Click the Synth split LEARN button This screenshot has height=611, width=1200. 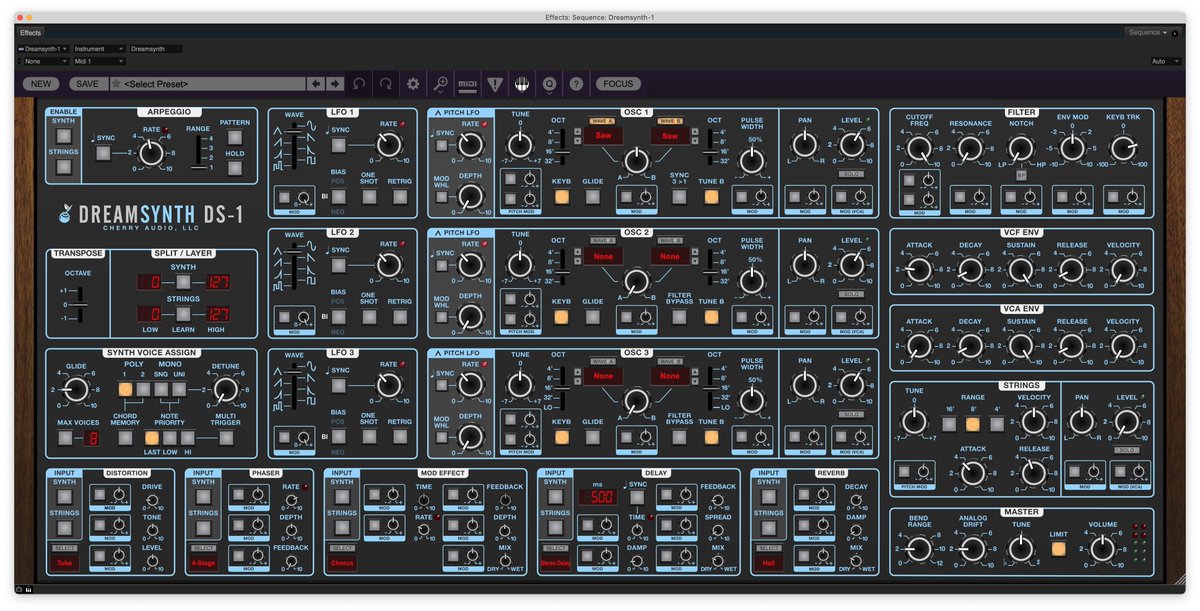click(183, 282)
